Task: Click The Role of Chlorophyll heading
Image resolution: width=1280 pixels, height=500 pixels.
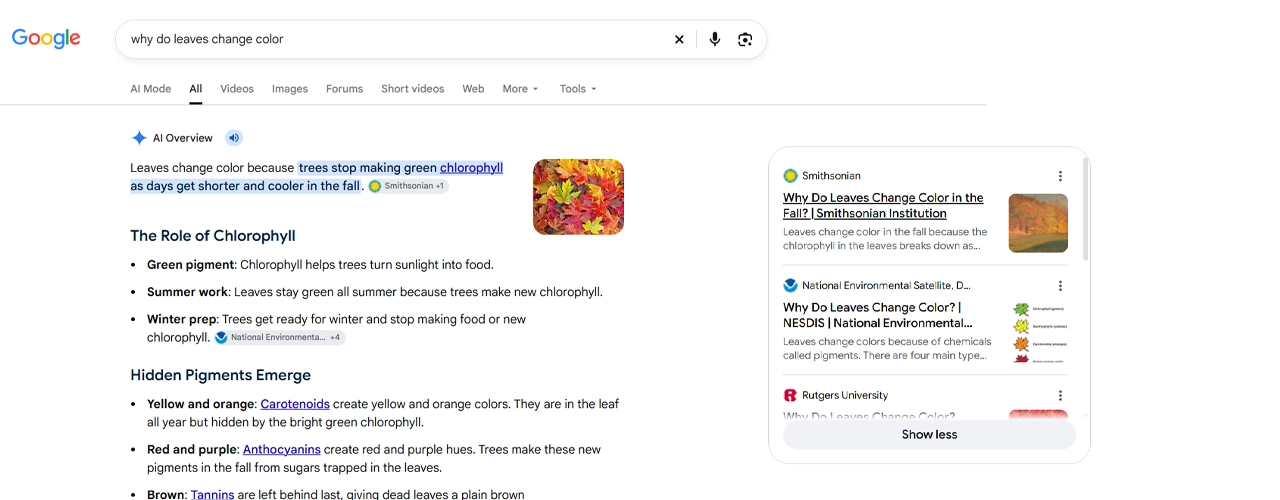Action: coord(213,236)
